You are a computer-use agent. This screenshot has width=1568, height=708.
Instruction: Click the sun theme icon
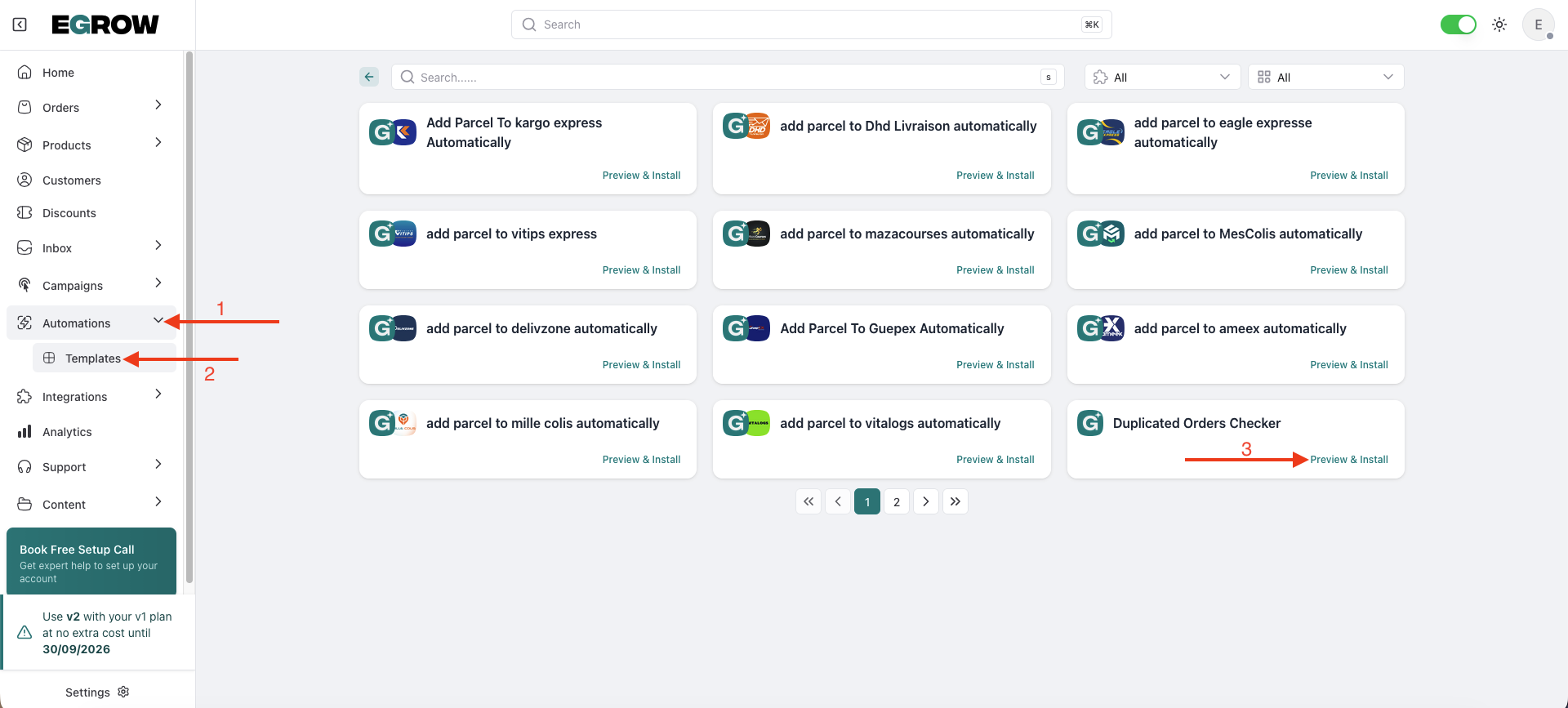click(x=1499, y=24)
